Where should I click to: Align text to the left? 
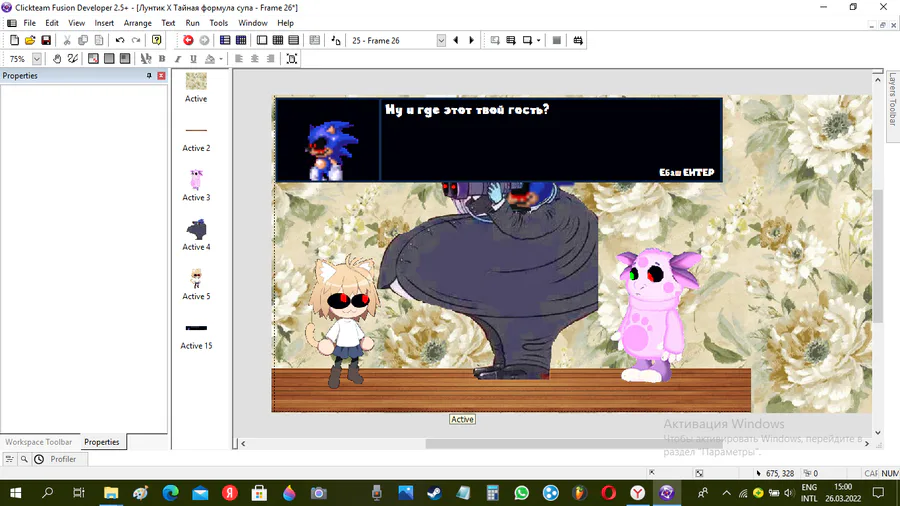[239, 59]
